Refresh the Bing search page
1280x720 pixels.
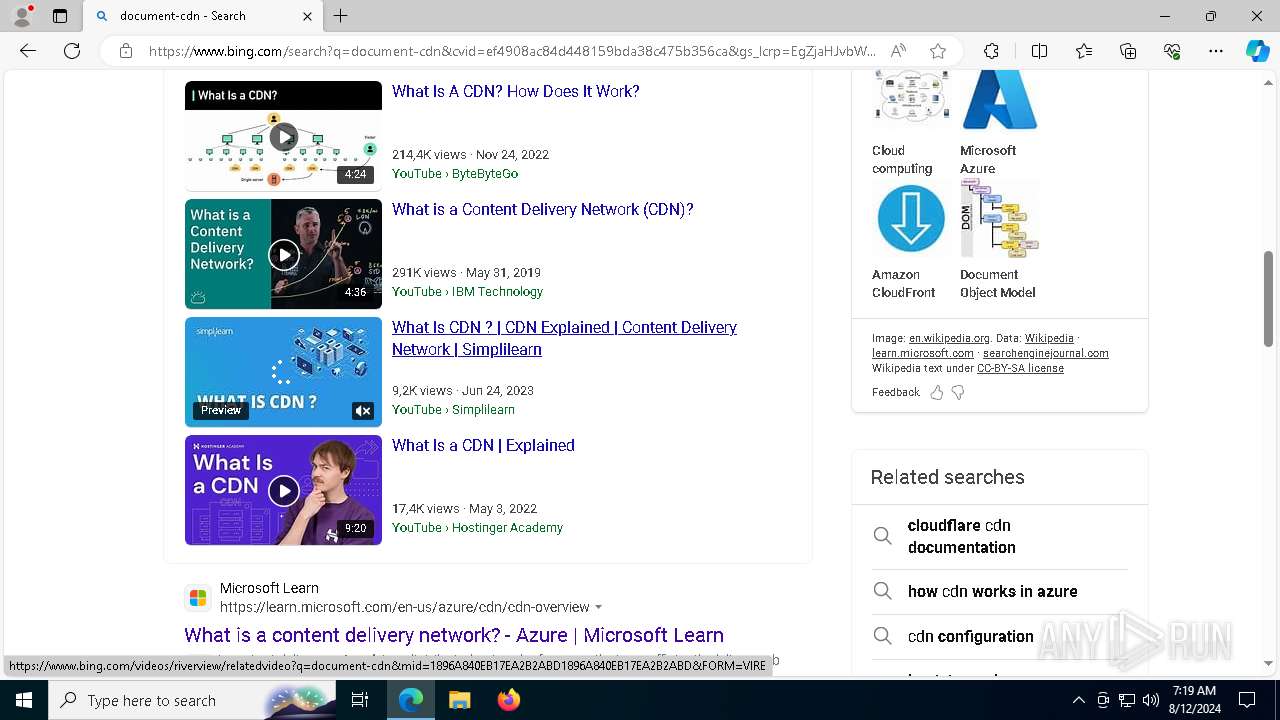click(72, 51)
